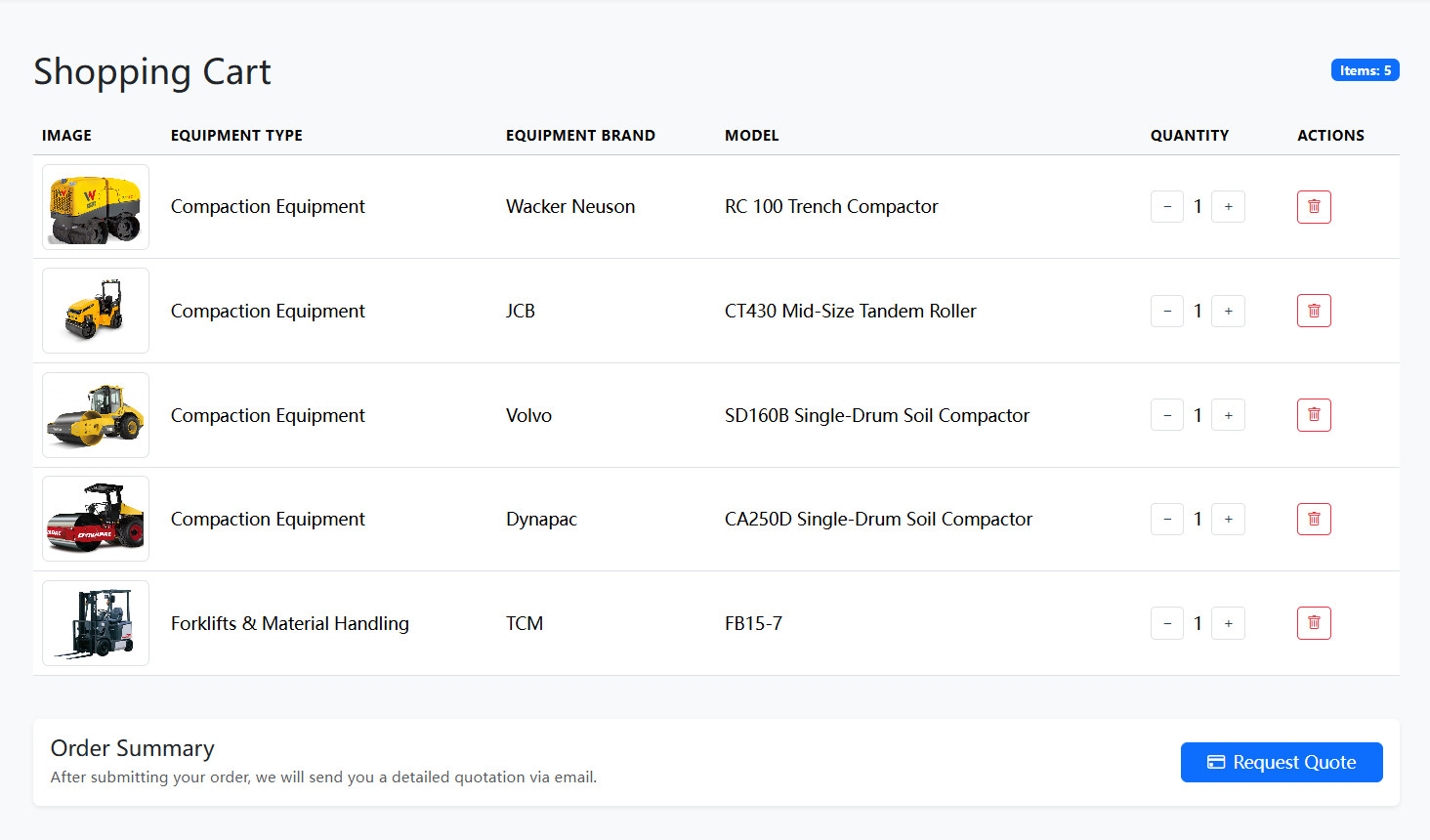View the Volvo soil compactor image
This screenshot has width=1430, height=840.
pos(96,415)
